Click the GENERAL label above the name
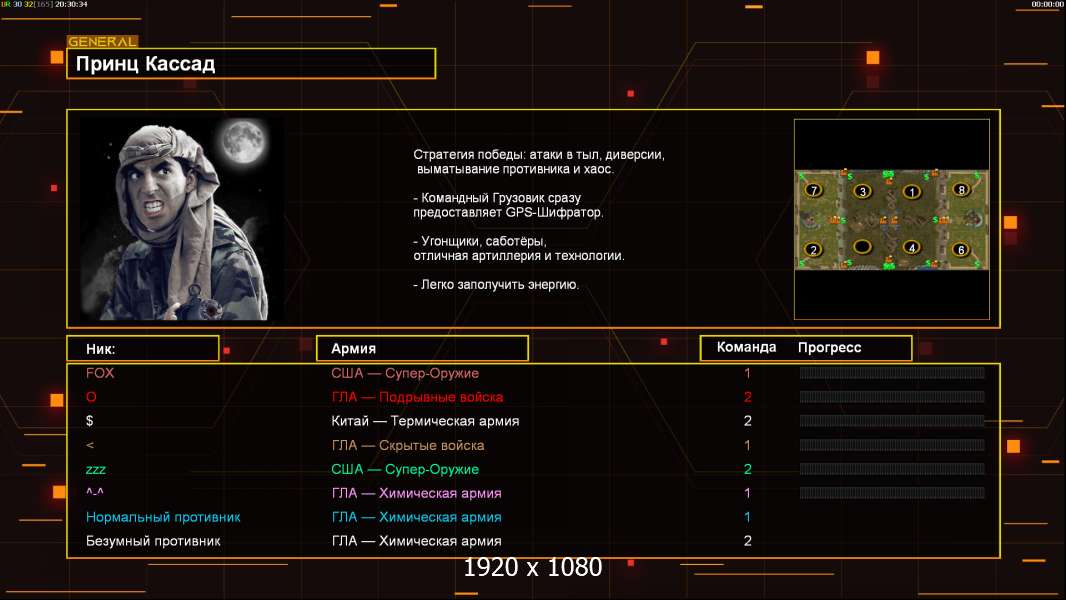Viewport: 1066px width, 600px height. [103, 41]
